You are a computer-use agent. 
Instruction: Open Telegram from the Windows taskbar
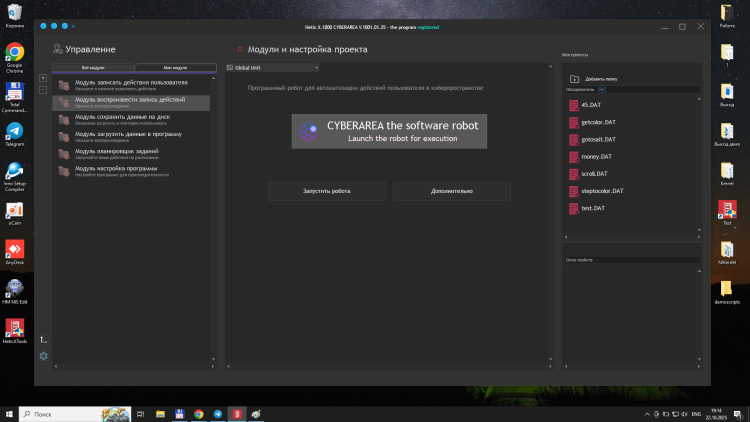click(218, 413)
